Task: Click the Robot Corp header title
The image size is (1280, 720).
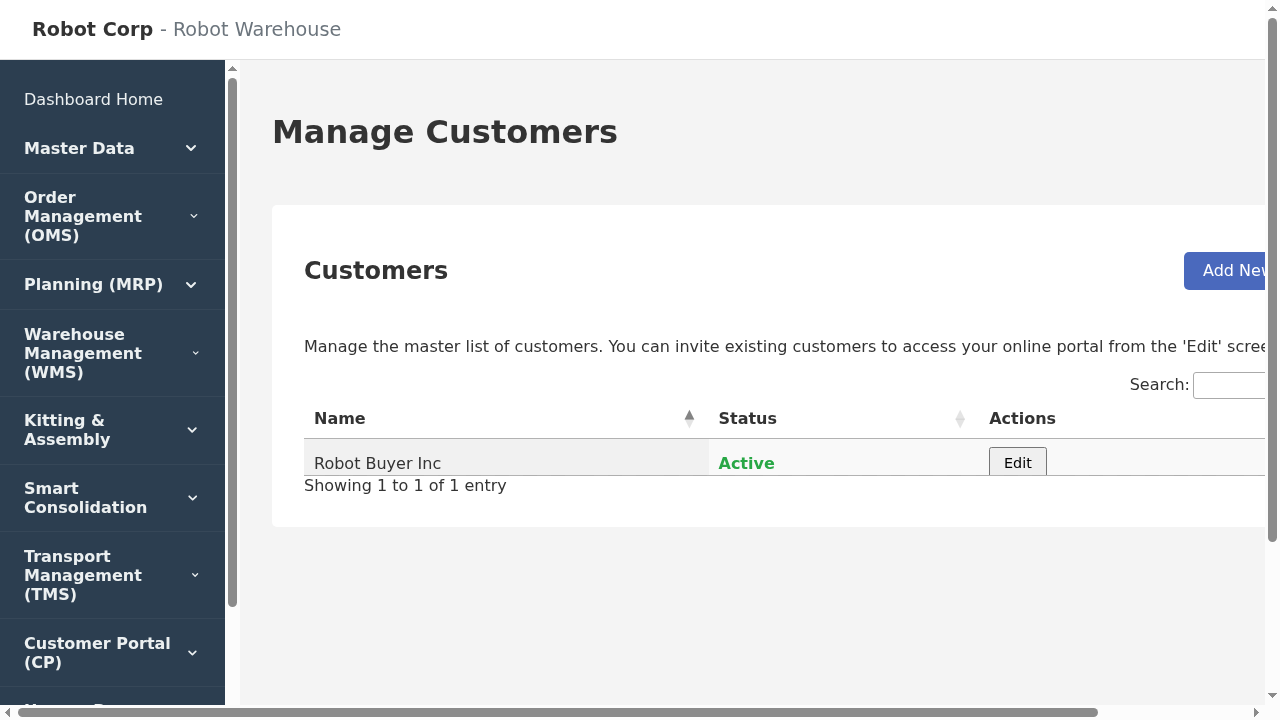Action: pos(92,29)
